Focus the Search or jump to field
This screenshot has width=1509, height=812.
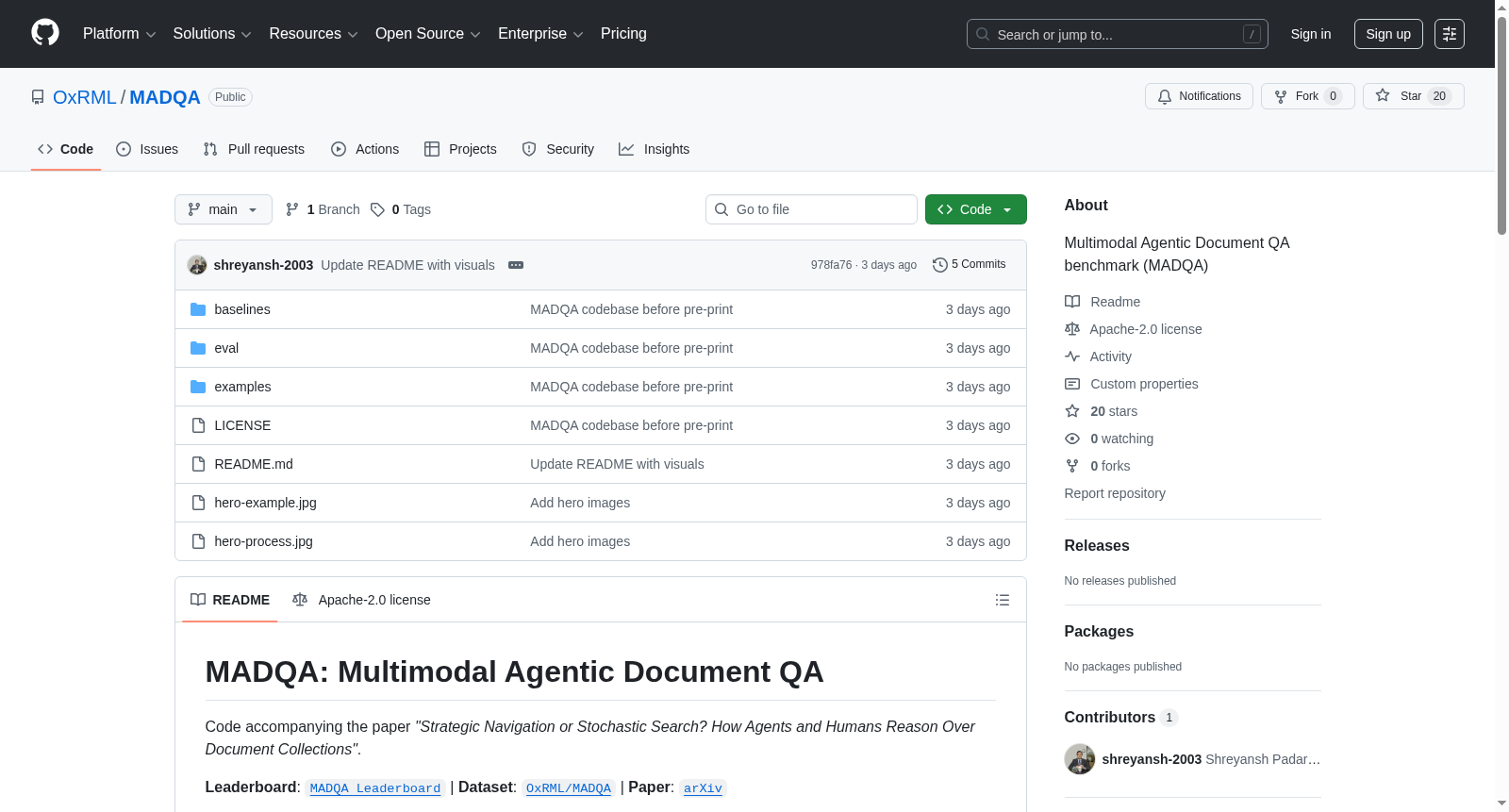[x=1118, y=34]
